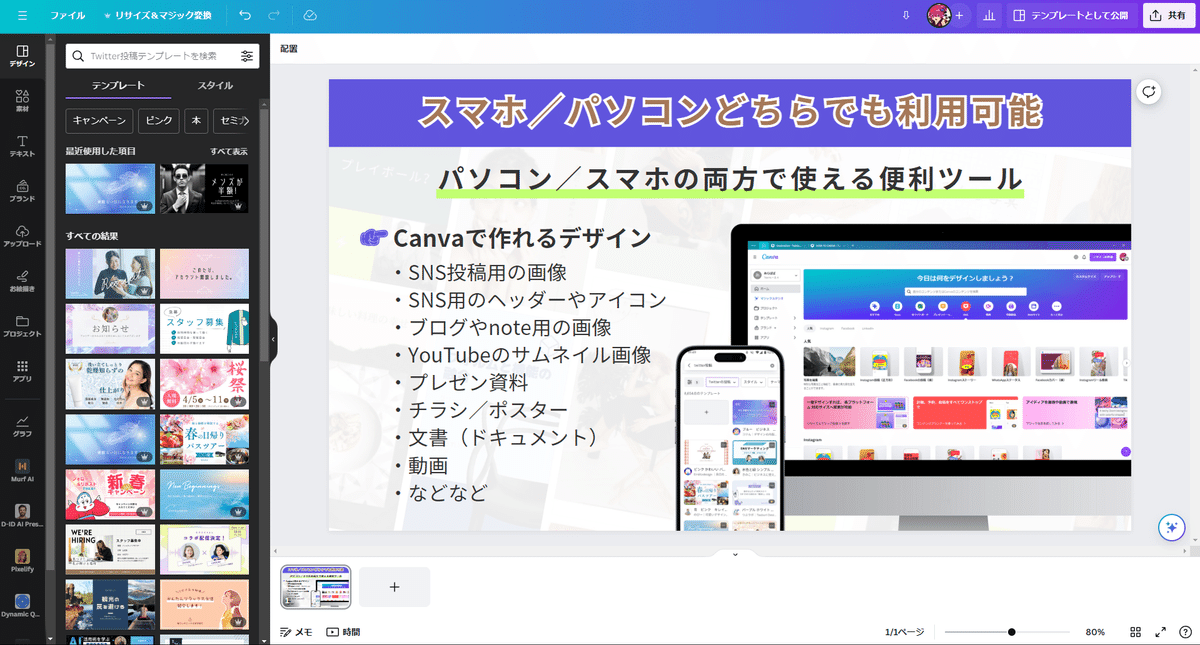Click the user avatar in header
The image size is (1200, 645).
pyautogui.click(x=938, y=15)
